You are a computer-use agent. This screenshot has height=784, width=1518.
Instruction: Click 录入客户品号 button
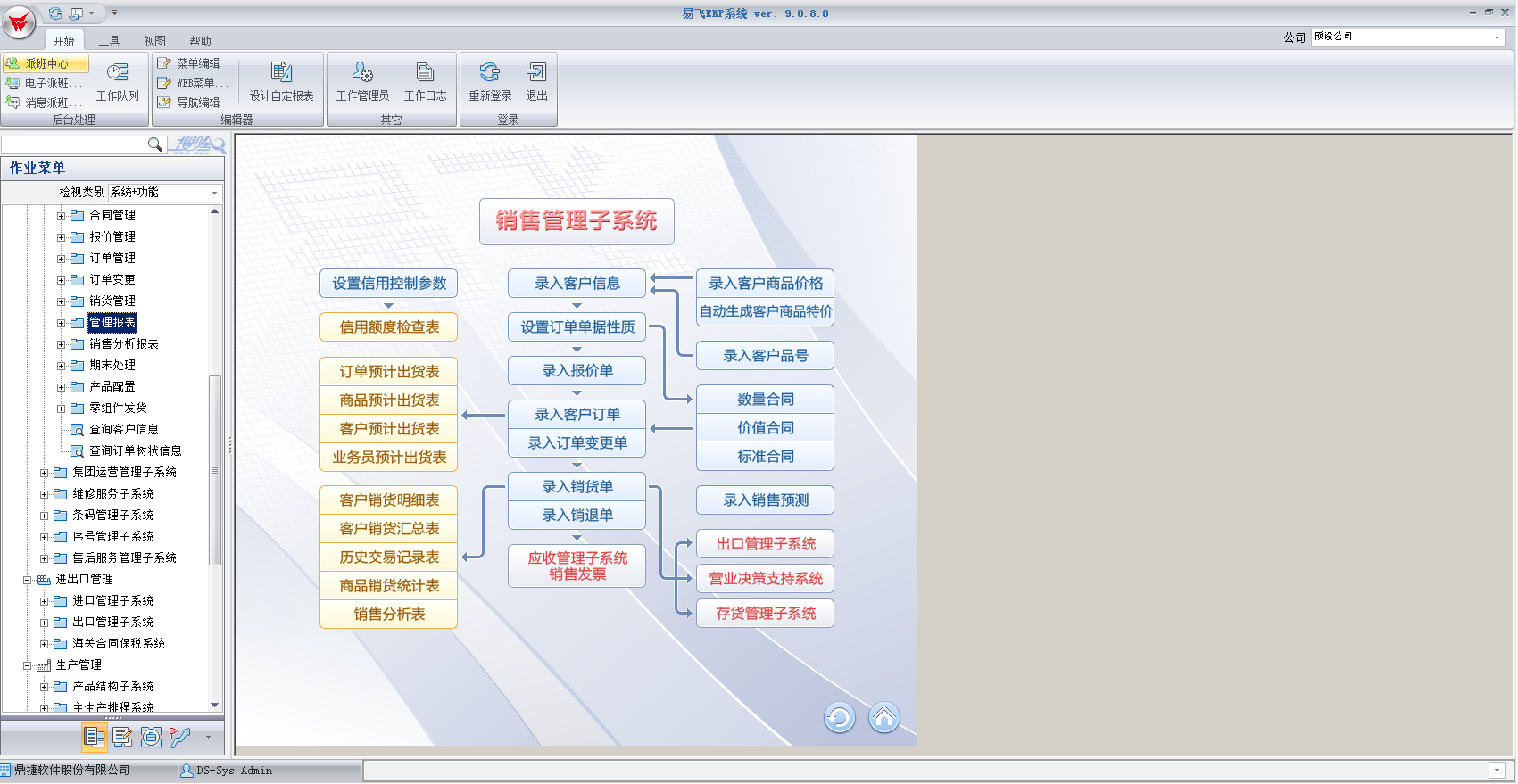[x=766, y=355]
